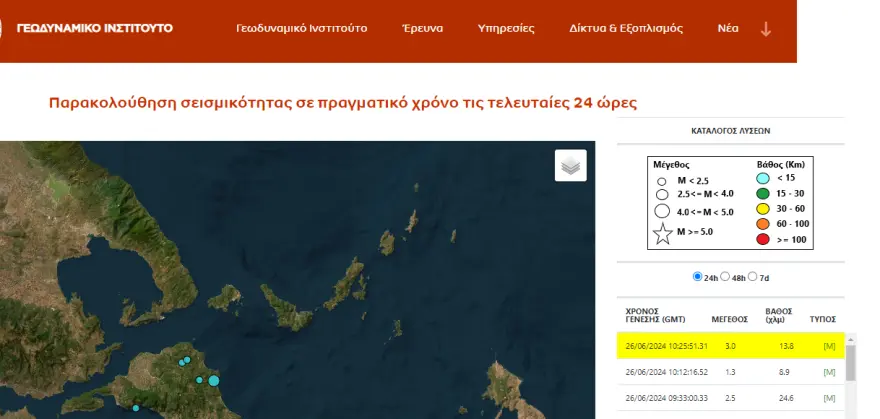Click the ΓΕΩΔΥΝΑΜΙΚΟ ΙΝΣΤΙΤΟΥΤΟ logo link
This screenshot has width=880, height=419.
(x=94, y=28)
